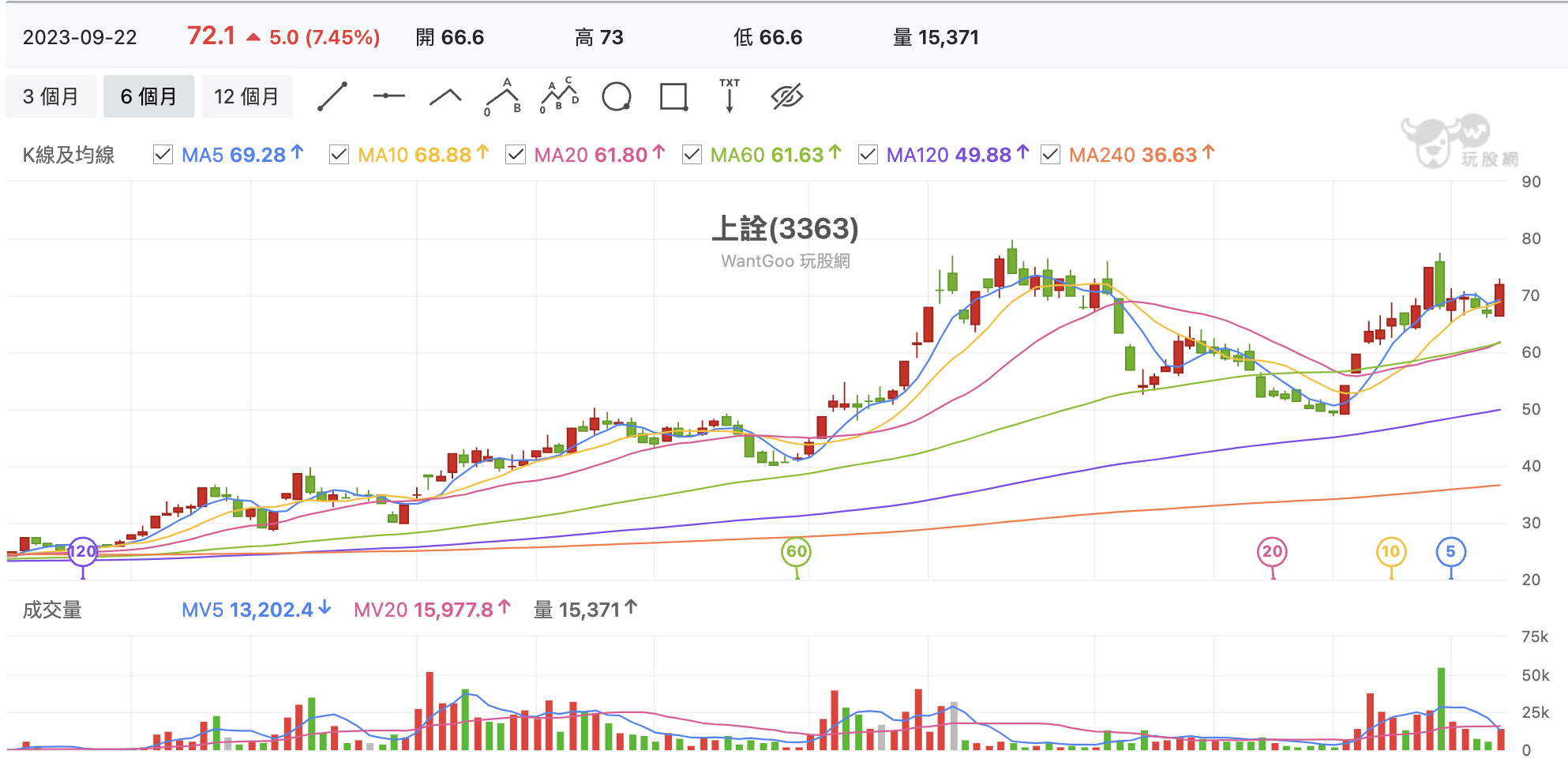This screenshot has height=766, width=1568.
Task: Uncheck the MA120 moving average checkbox
Action: pyautogui.click(x=868, y=155)
